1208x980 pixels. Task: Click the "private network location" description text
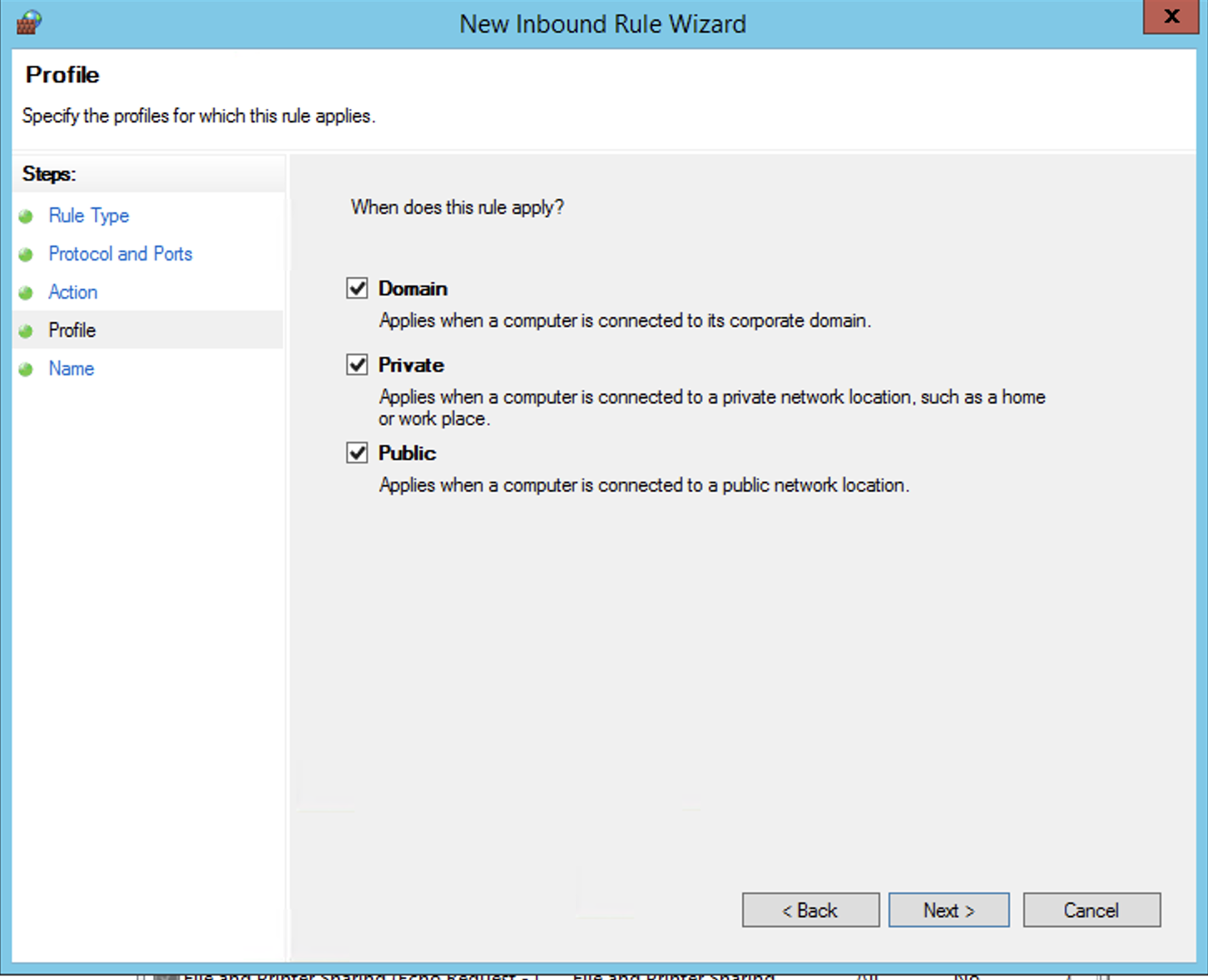[712, 408]
